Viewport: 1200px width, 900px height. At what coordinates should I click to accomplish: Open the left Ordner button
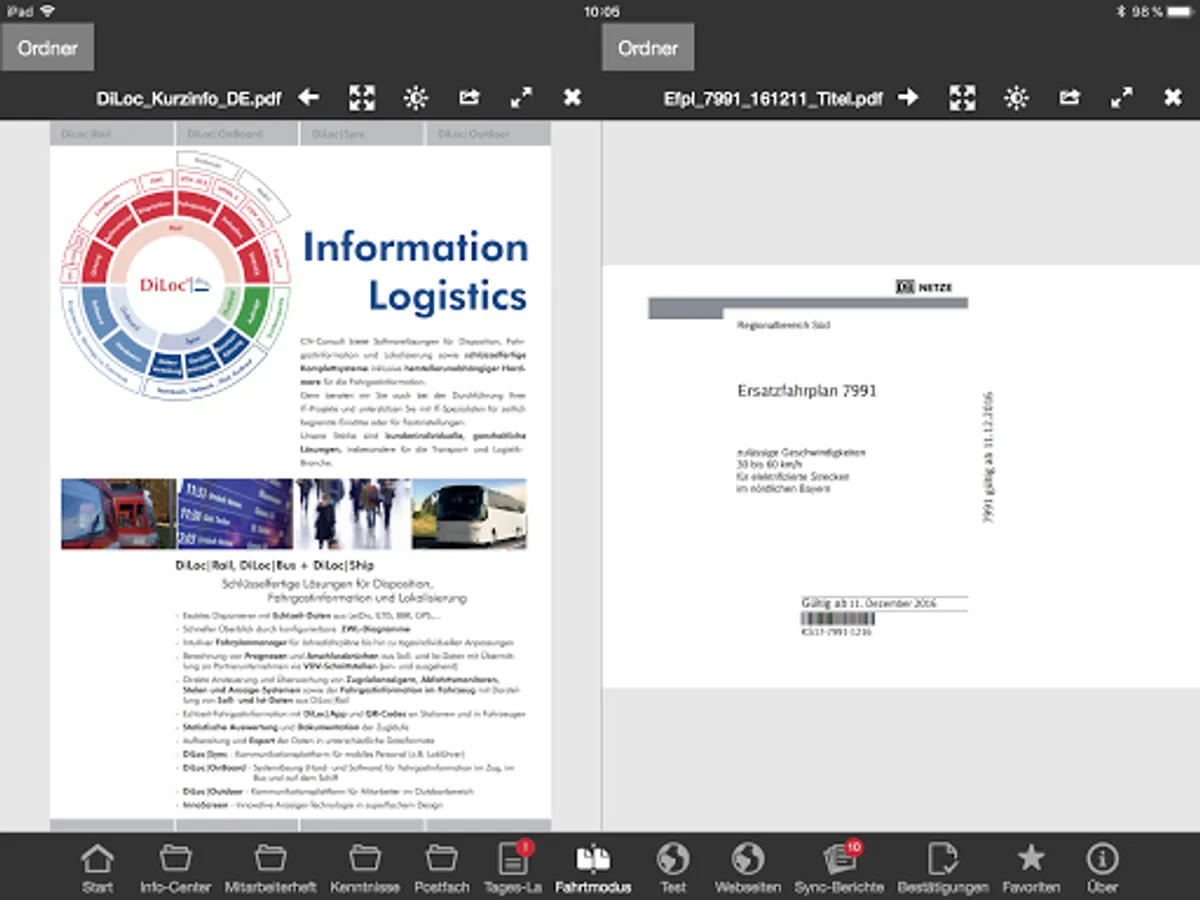(x=47, y=48)
